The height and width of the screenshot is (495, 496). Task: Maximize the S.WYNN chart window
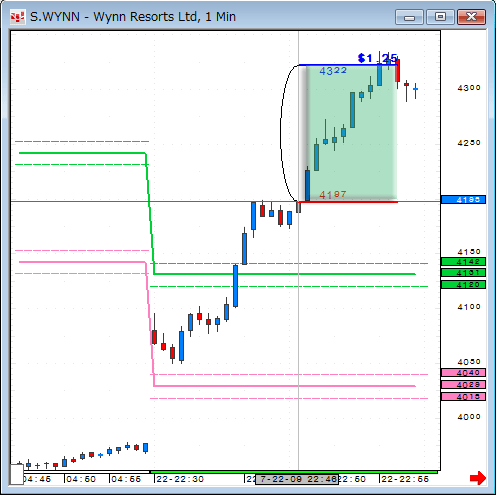pyautogui.click(x=440, y=17)
